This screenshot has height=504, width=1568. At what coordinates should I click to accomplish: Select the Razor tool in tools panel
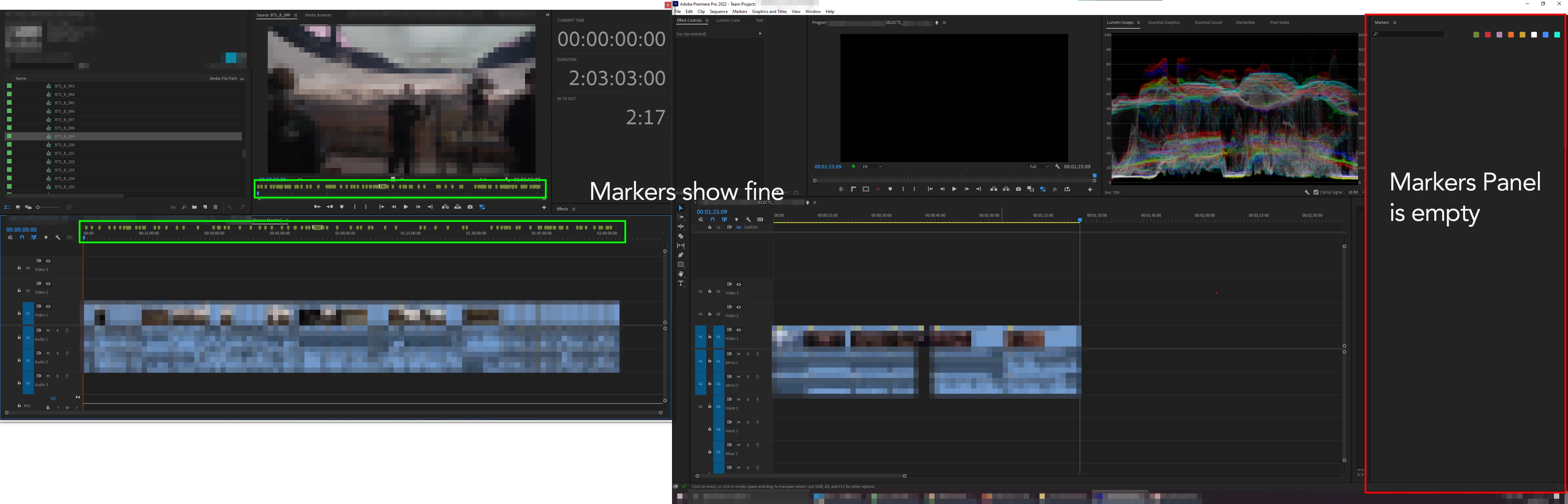point(680,236)
